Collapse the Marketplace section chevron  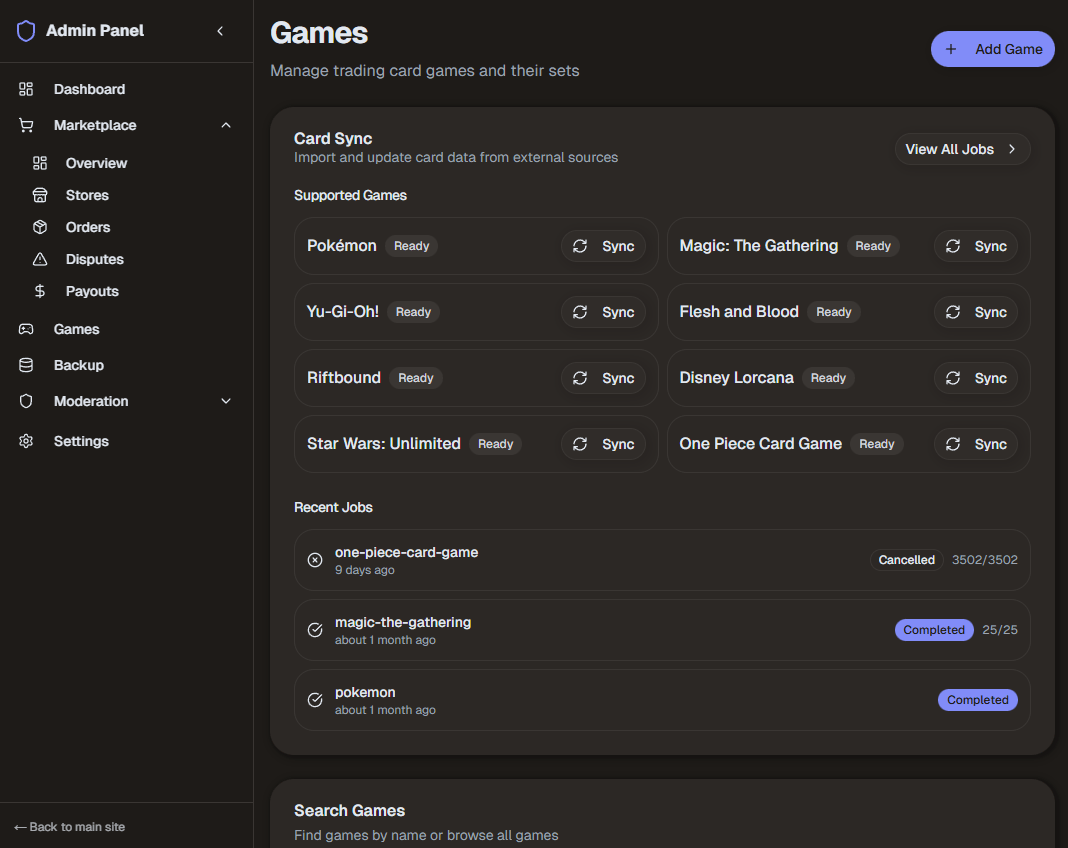click(x=226, y=125)
